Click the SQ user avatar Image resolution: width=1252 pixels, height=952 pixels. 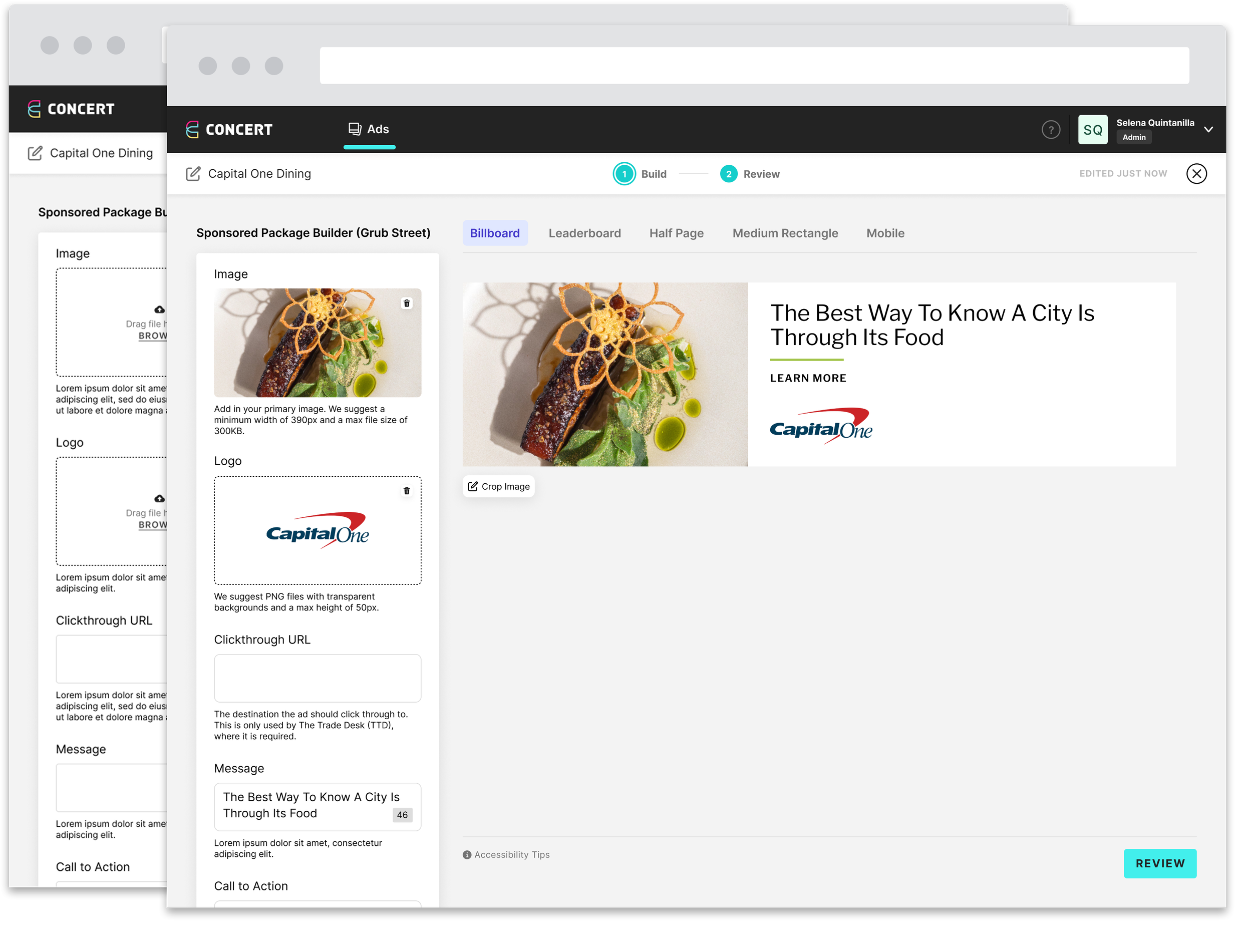click(1092, 130)
